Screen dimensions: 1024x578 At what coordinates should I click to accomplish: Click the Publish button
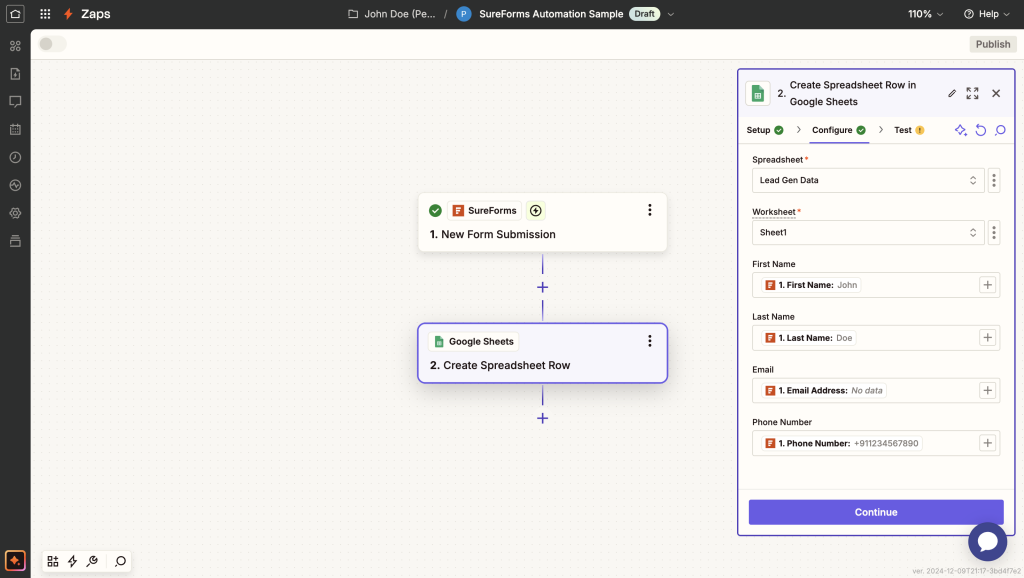point(992,44)
